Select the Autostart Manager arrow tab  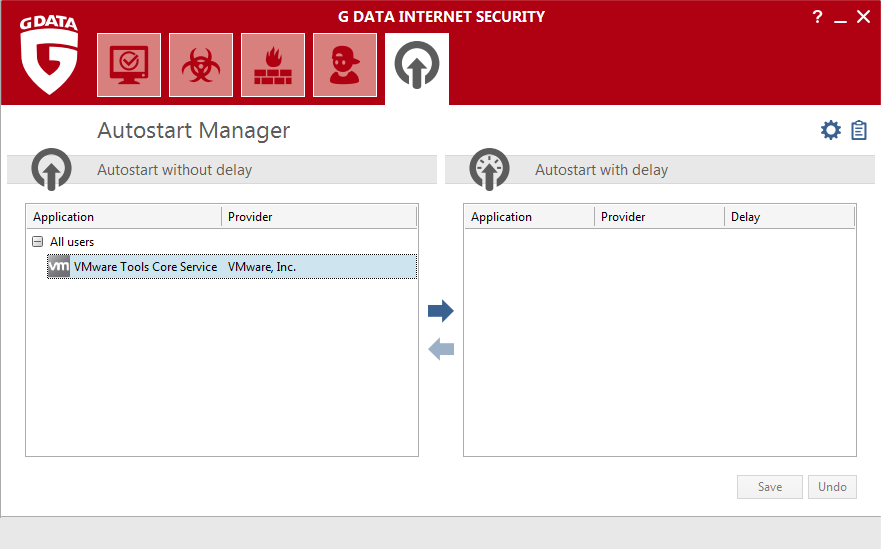pos(417,66)
